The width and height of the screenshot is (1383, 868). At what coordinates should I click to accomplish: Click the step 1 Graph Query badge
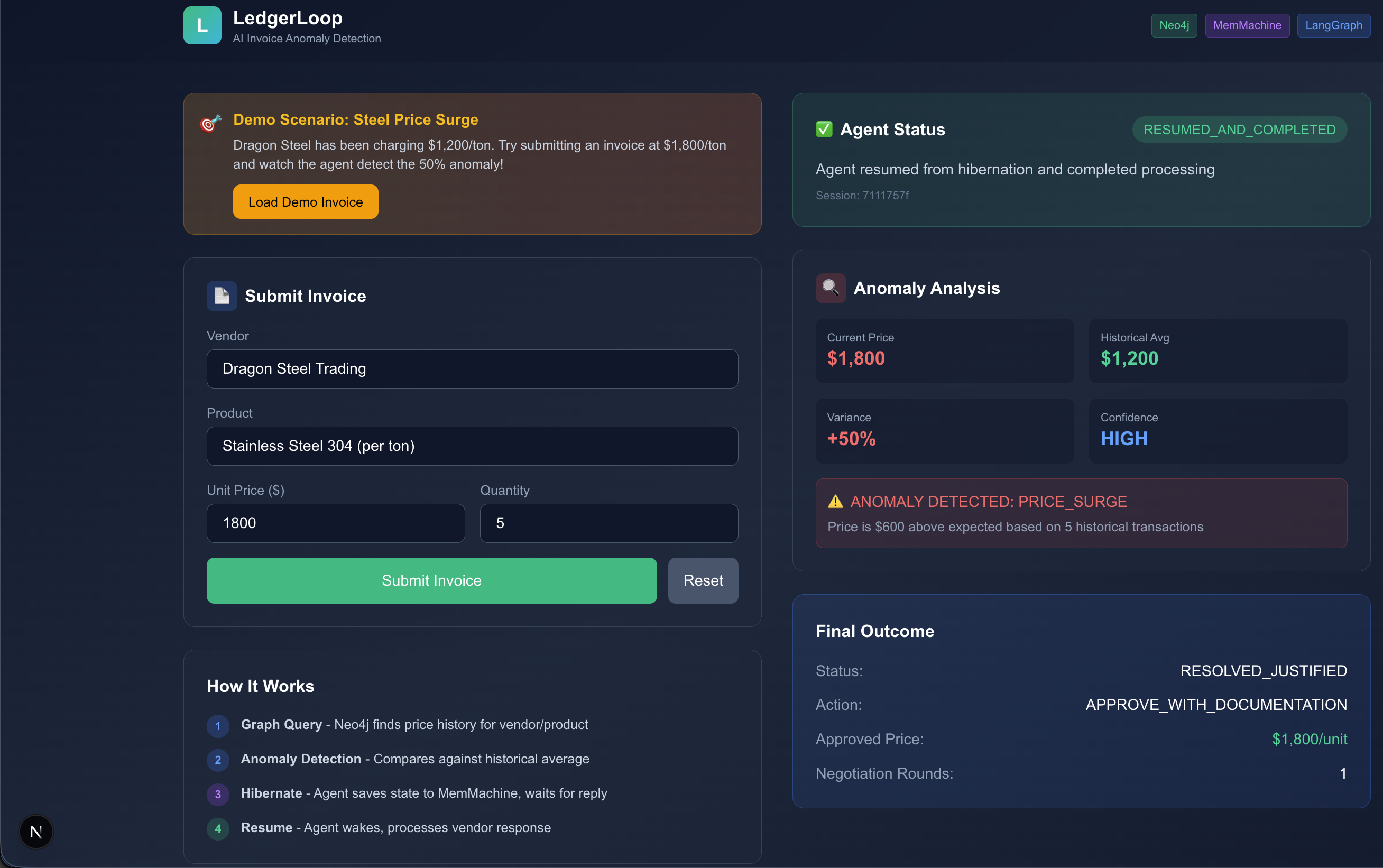pyautogui.click(x=218, y=726)
